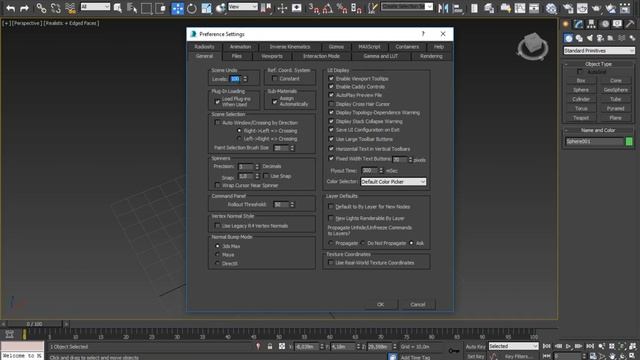Open the reference coordinate View dropdown
The height and width of the screenshot is (360, 640).
coord(243,7)
